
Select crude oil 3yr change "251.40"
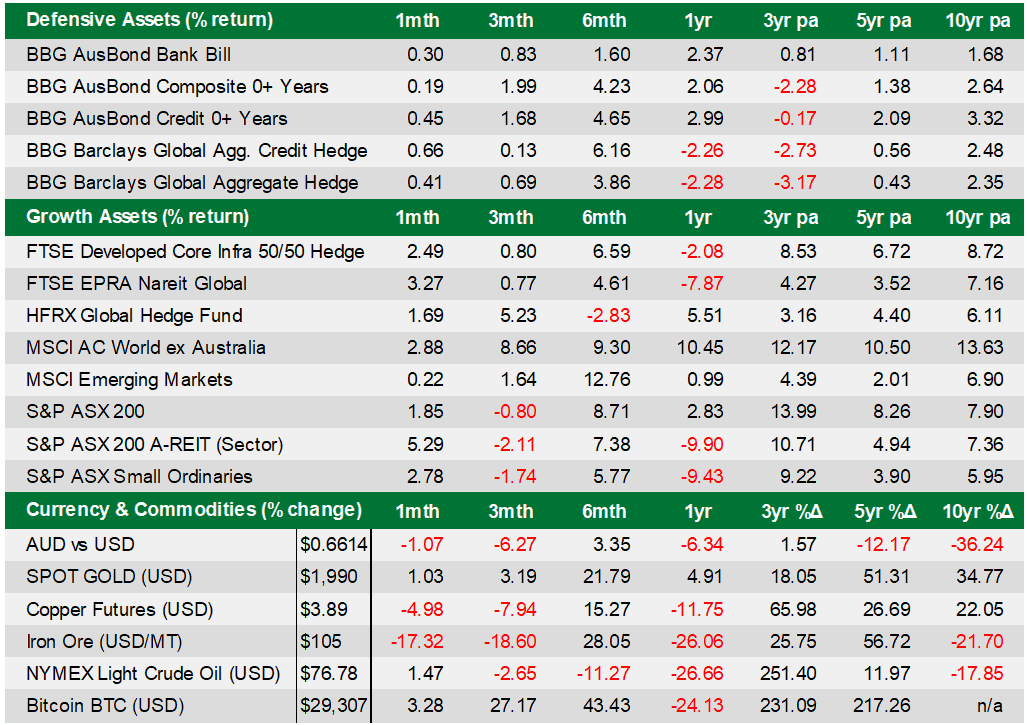(x=789, y=674)
